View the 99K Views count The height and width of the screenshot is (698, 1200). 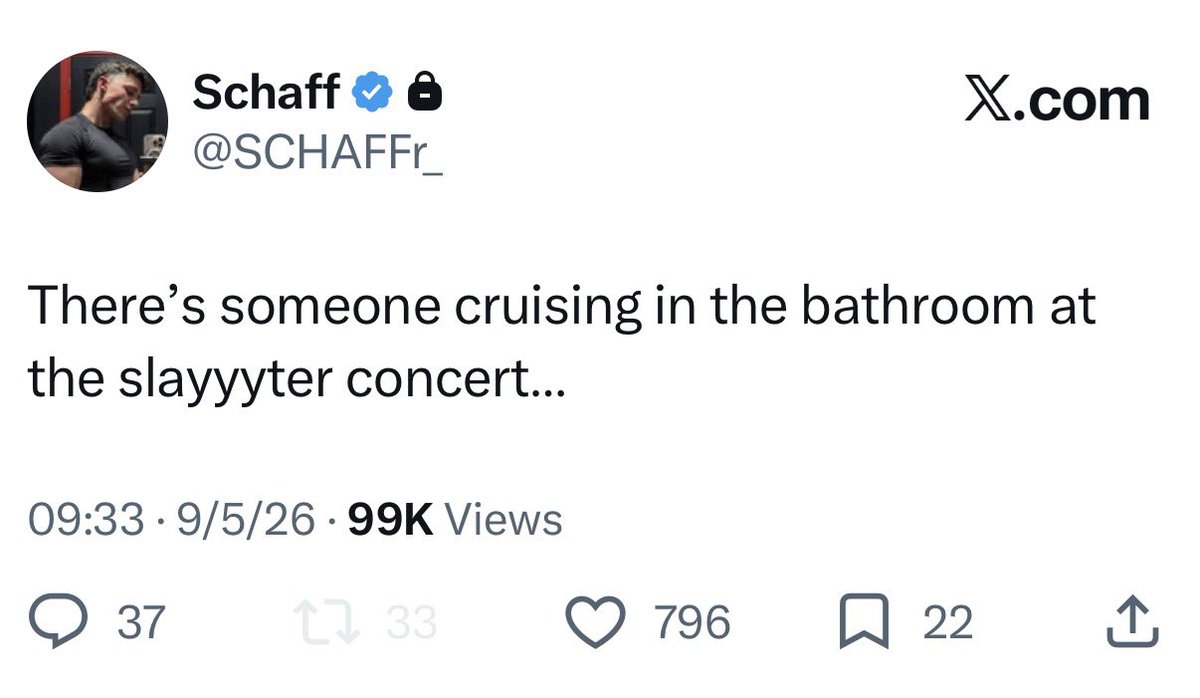tap(454, 521)
